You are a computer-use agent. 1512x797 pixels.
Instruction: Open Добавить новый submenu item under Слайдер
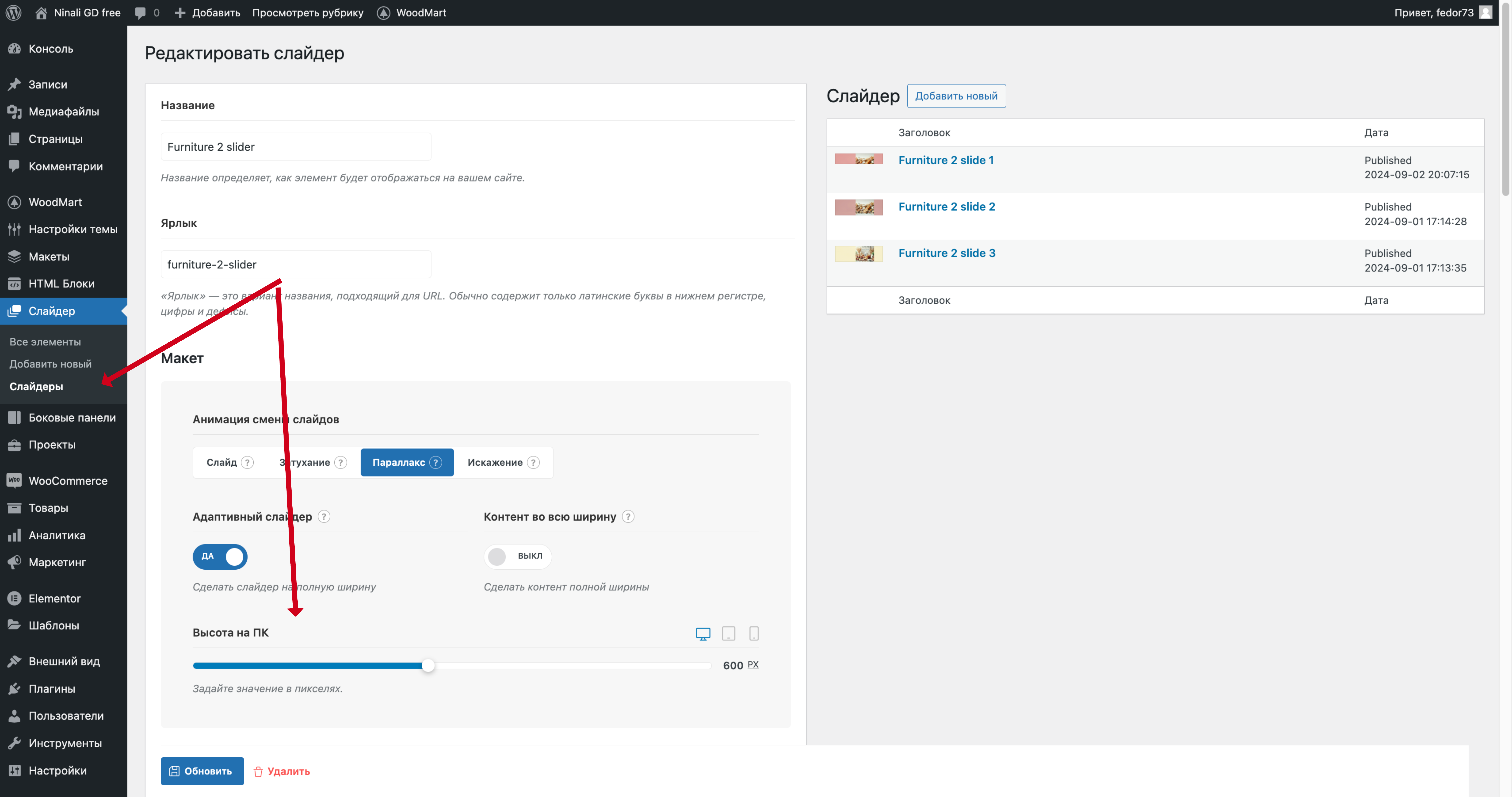click(x=50, y=364)
